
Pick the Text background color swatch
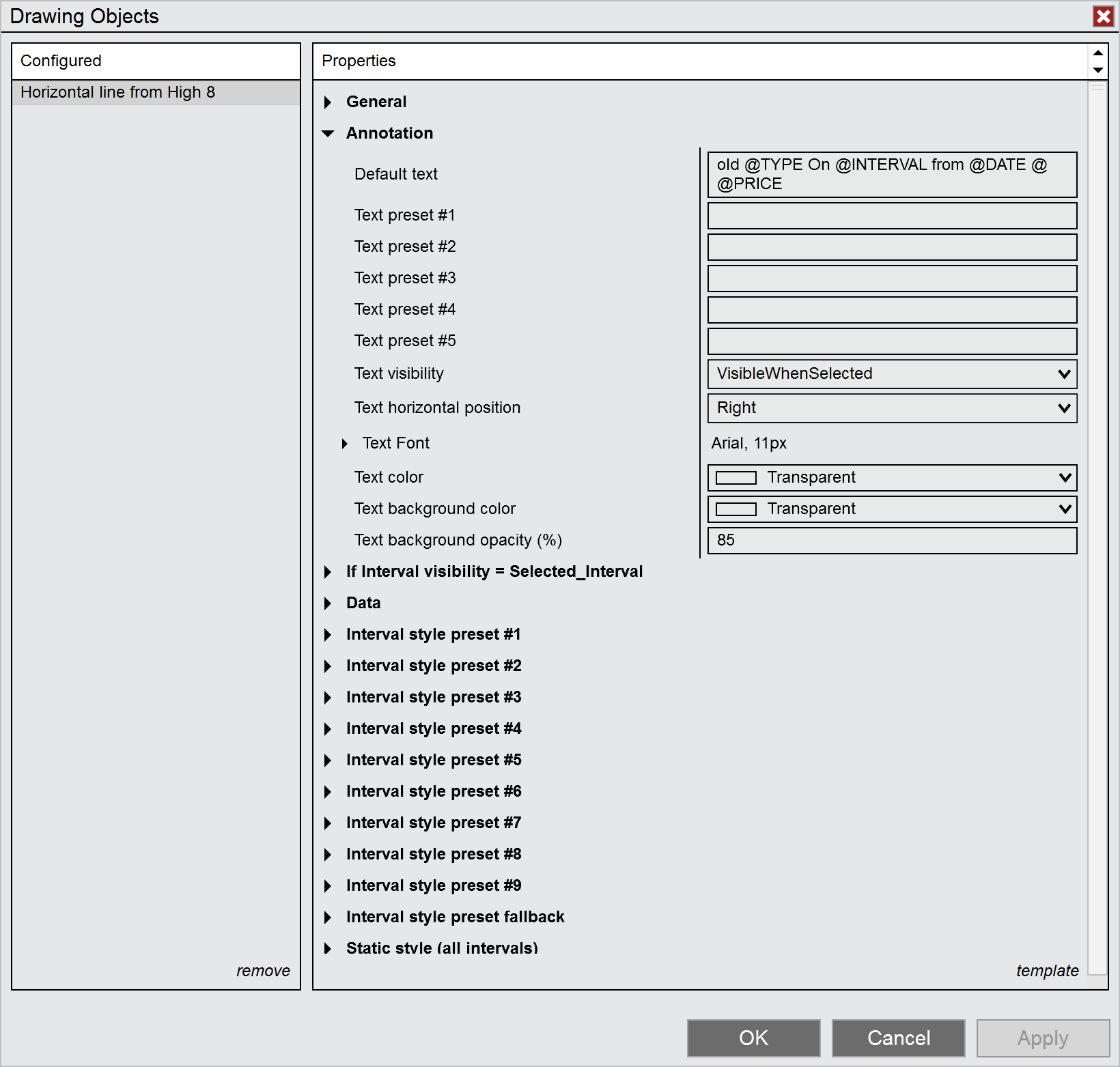(736, 509)
